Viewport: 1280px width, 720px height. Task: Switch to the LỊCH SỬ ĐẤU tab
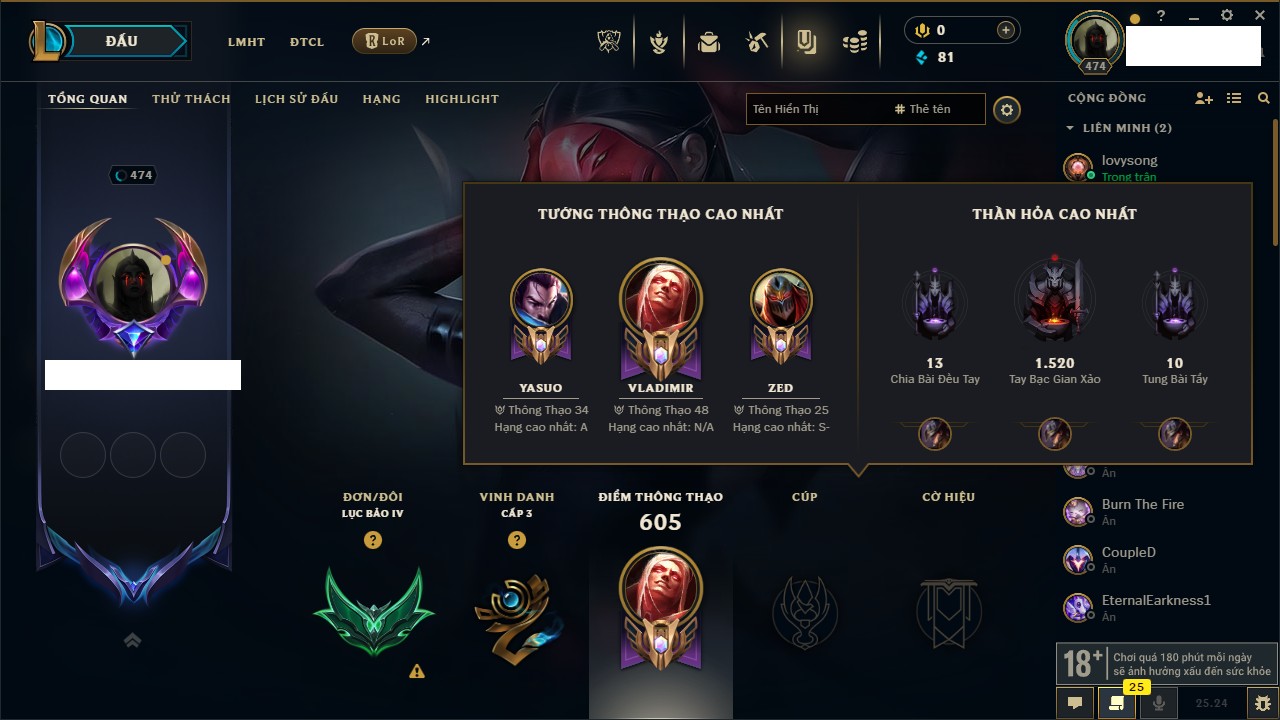click(296, 99)
